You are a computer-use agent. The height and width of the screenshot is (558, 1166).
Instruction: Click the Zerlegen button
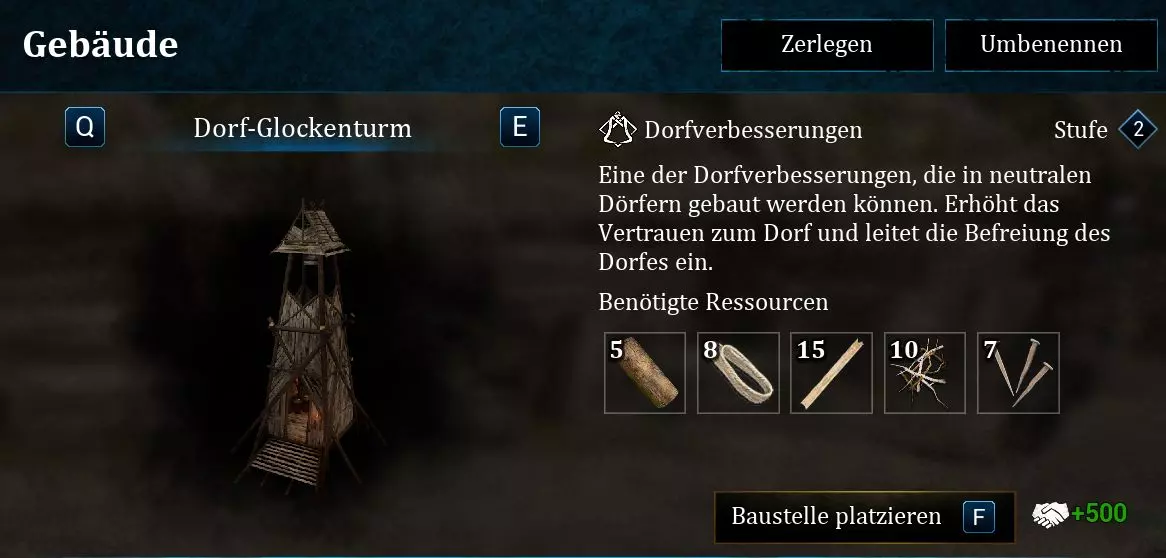tap(827, 45)
